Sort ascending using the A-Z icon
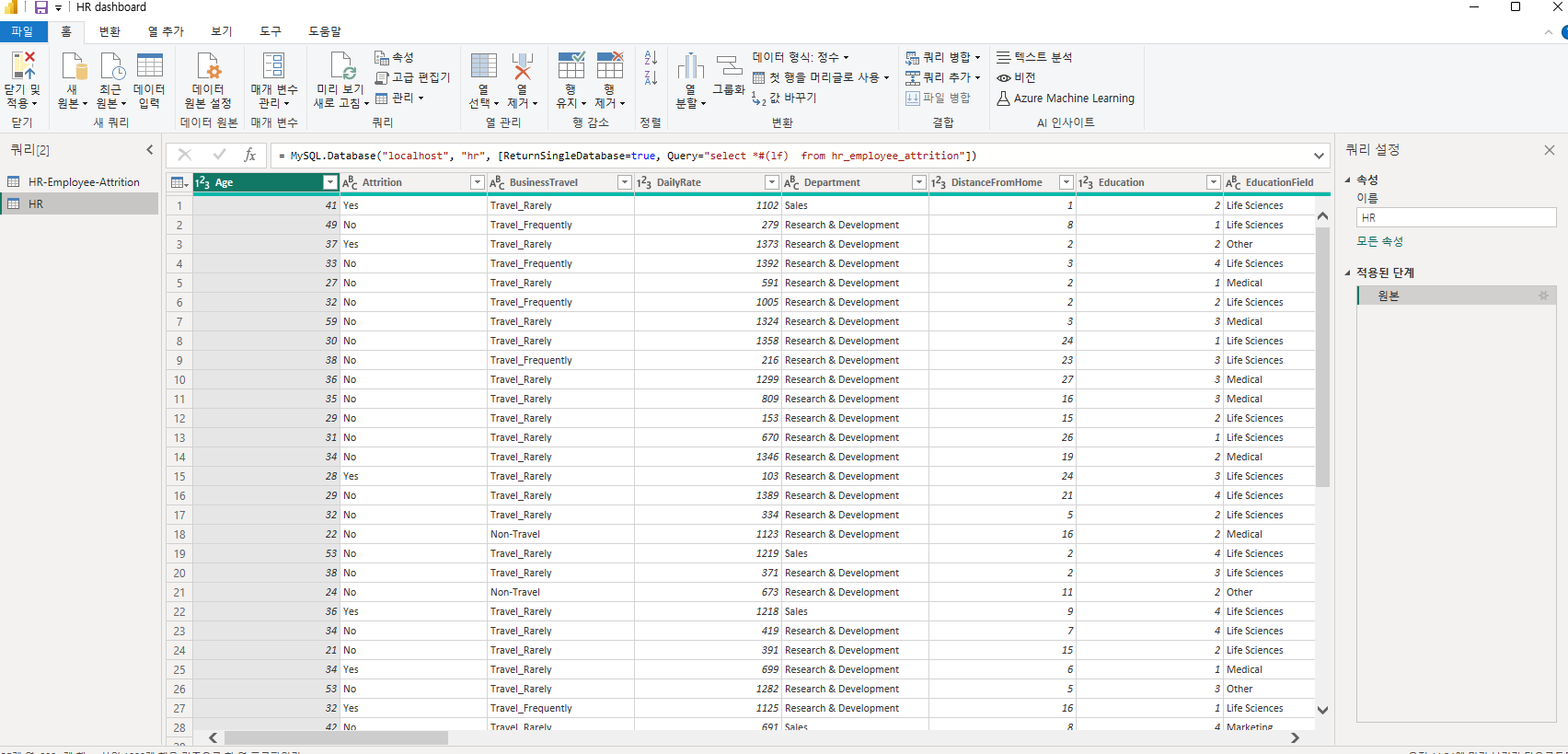1568x754 pixels. (x=651, y=58)
